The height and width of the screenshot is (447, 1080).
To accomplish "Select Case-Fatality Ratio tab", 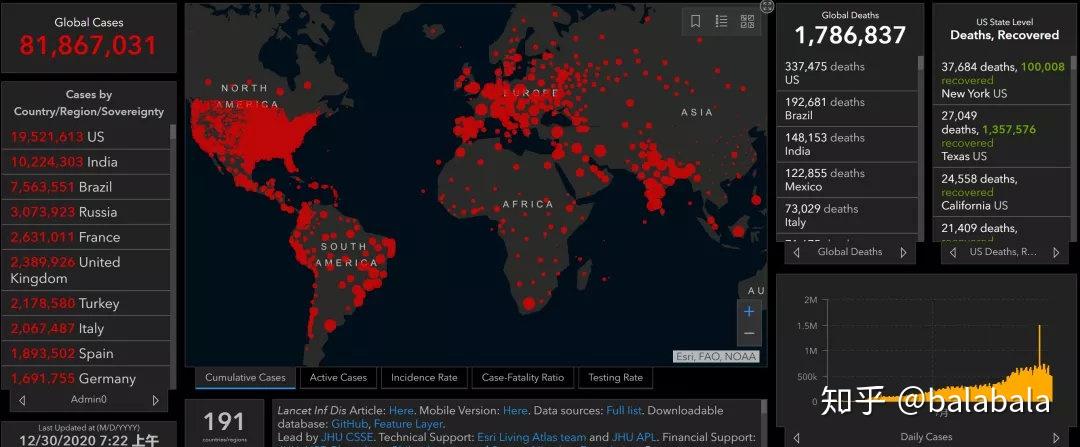I will point(523,377).
